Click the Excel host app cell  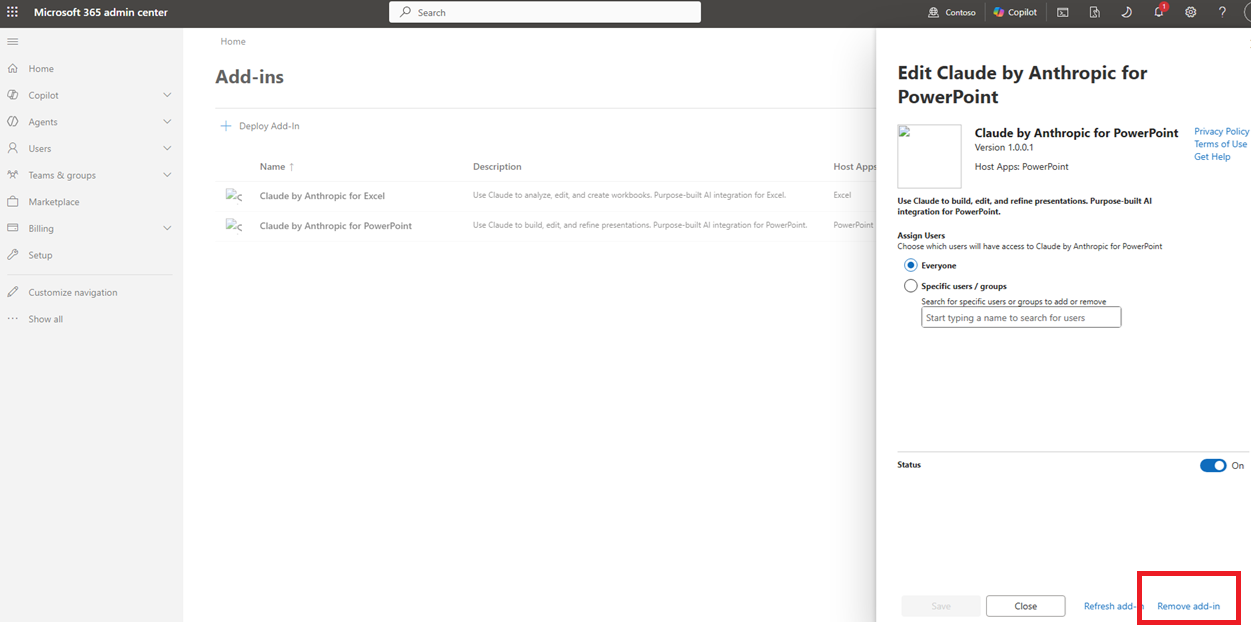click(842, 196)
